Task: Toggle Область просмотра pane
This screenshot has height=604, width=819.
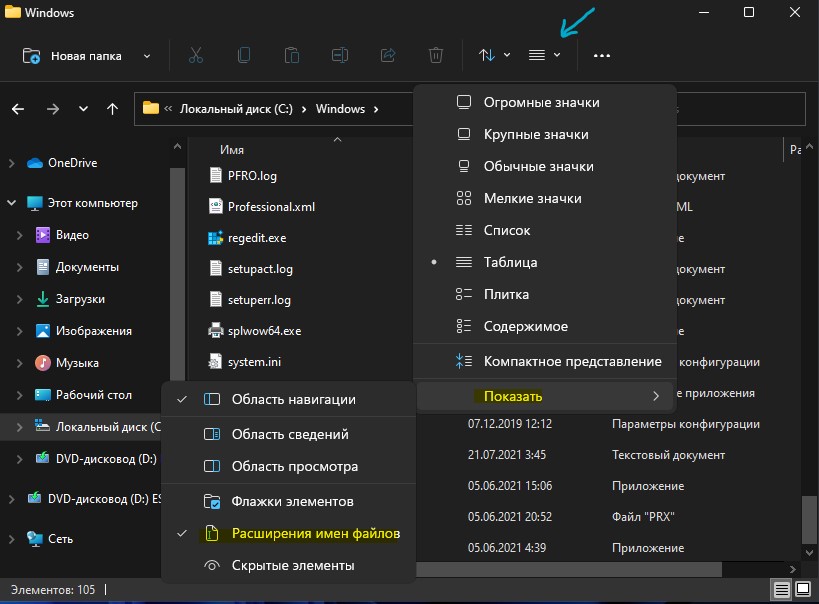Action: coord(288,466)
